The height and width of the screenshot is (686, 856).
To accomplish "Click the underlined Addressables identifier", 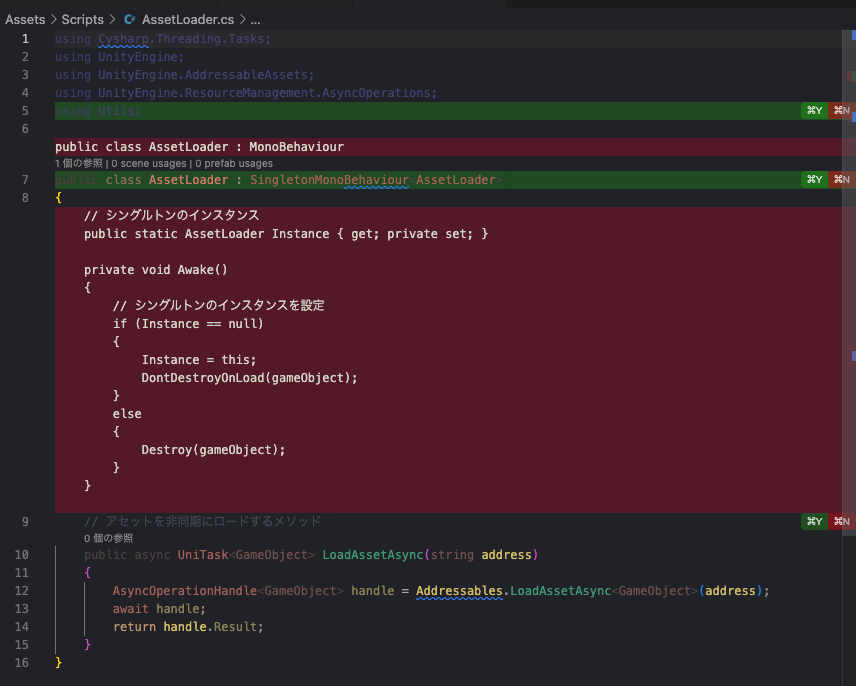I will click(x=459, y=590).
